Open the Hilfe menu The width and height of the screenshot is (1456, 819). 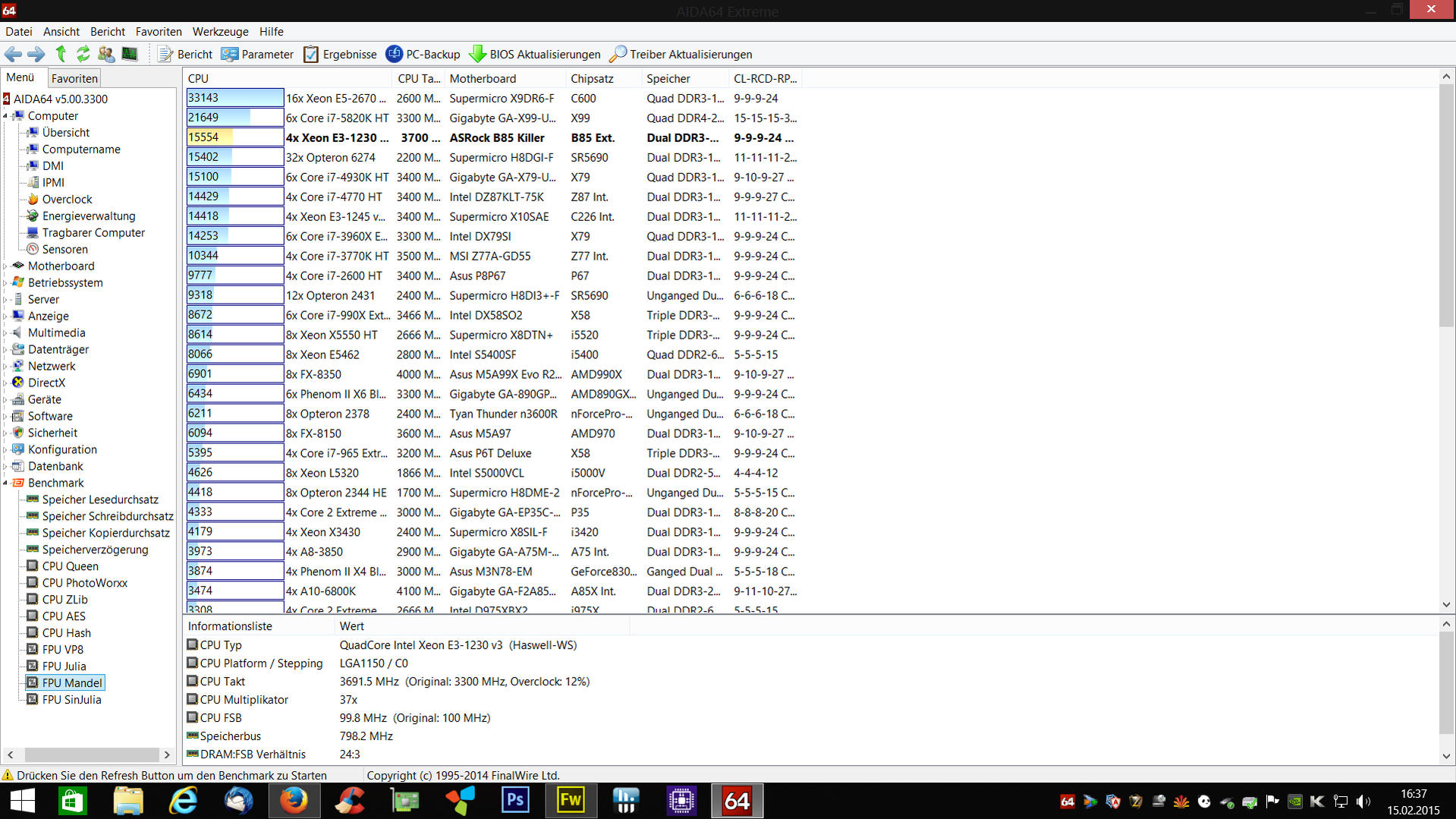[x=271, y=31]
